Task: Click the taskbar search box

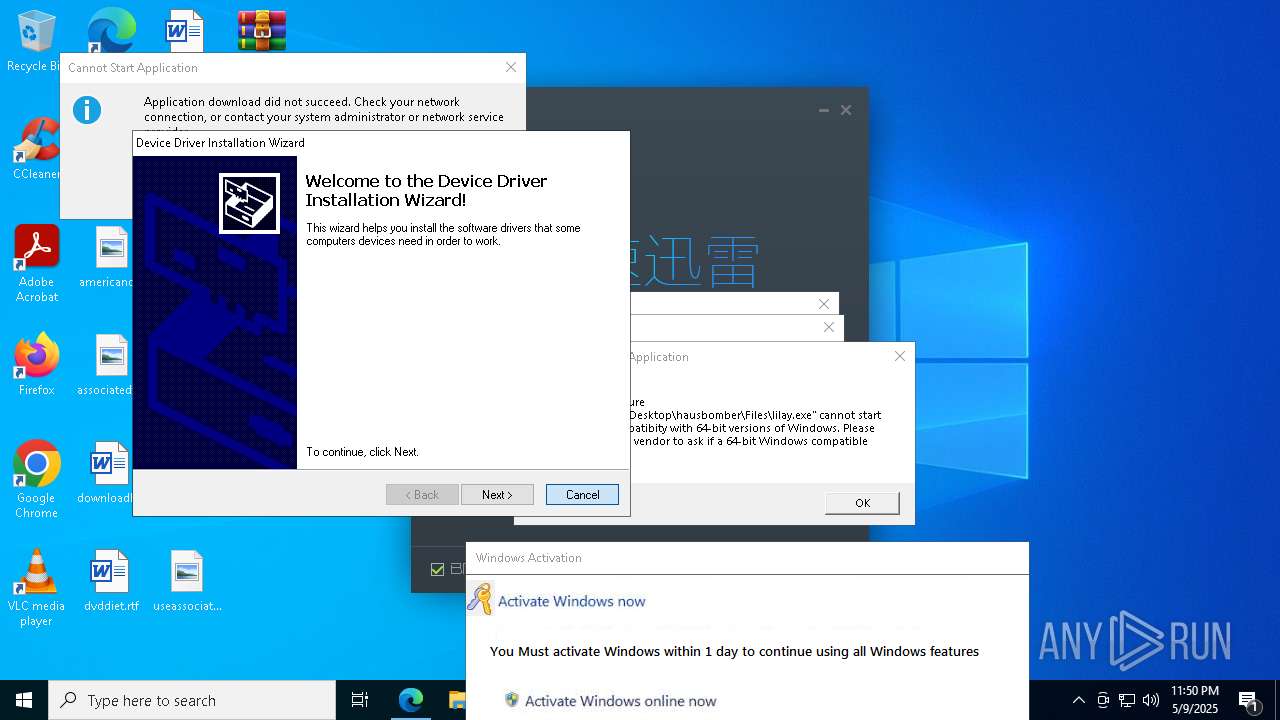Action: tap(192, 700)
